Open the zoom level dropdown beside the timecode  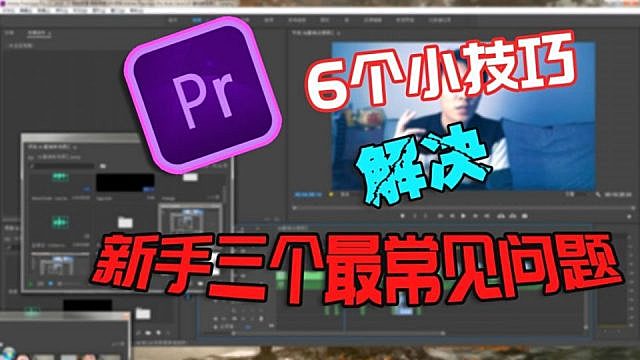point(346,195)
